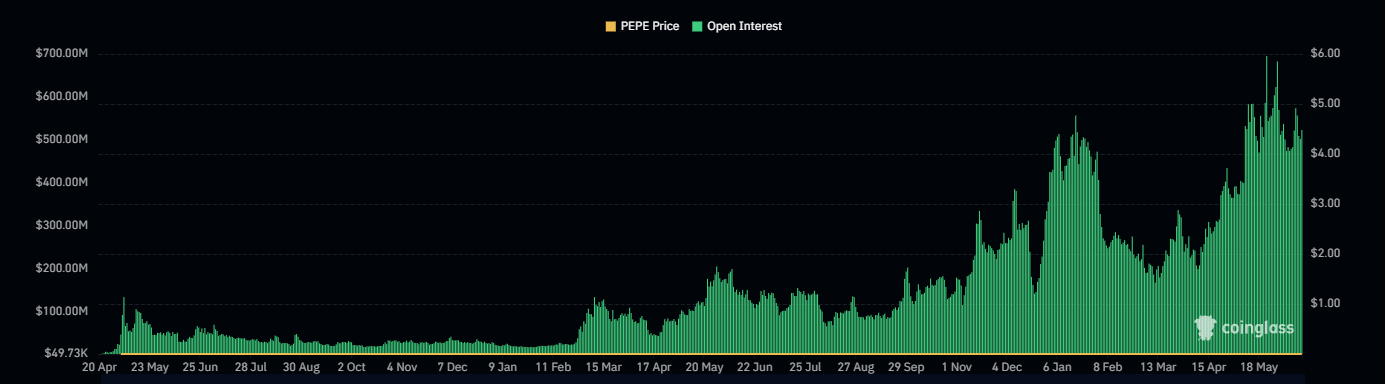Click the 7 Dec date label
This screenshot has height=384, width=1385.
[x=451, y=368]
